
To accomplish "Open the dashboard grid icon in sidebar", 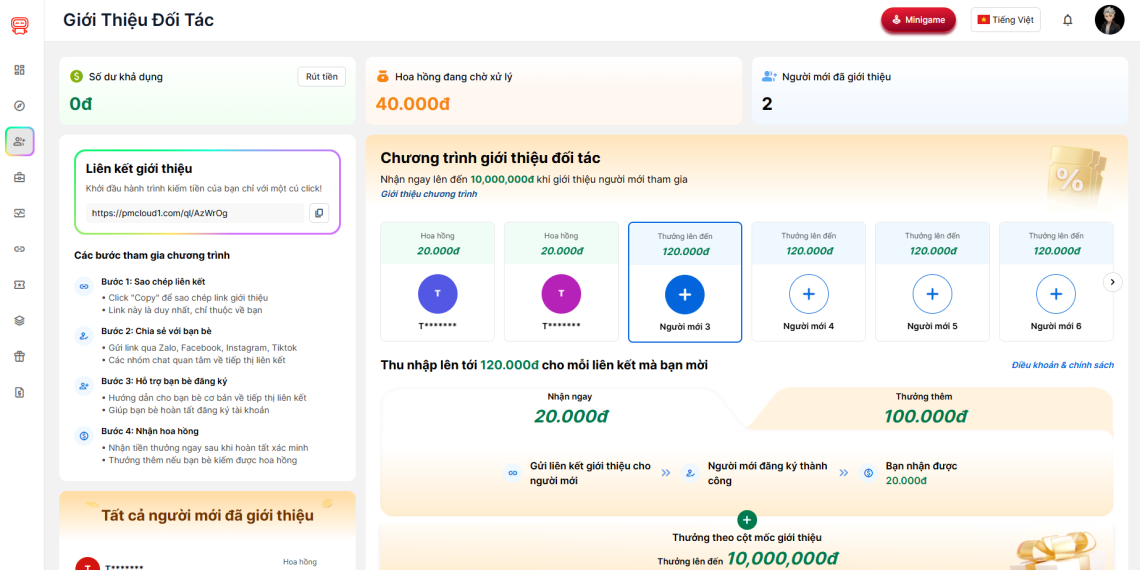I will 20,70.
